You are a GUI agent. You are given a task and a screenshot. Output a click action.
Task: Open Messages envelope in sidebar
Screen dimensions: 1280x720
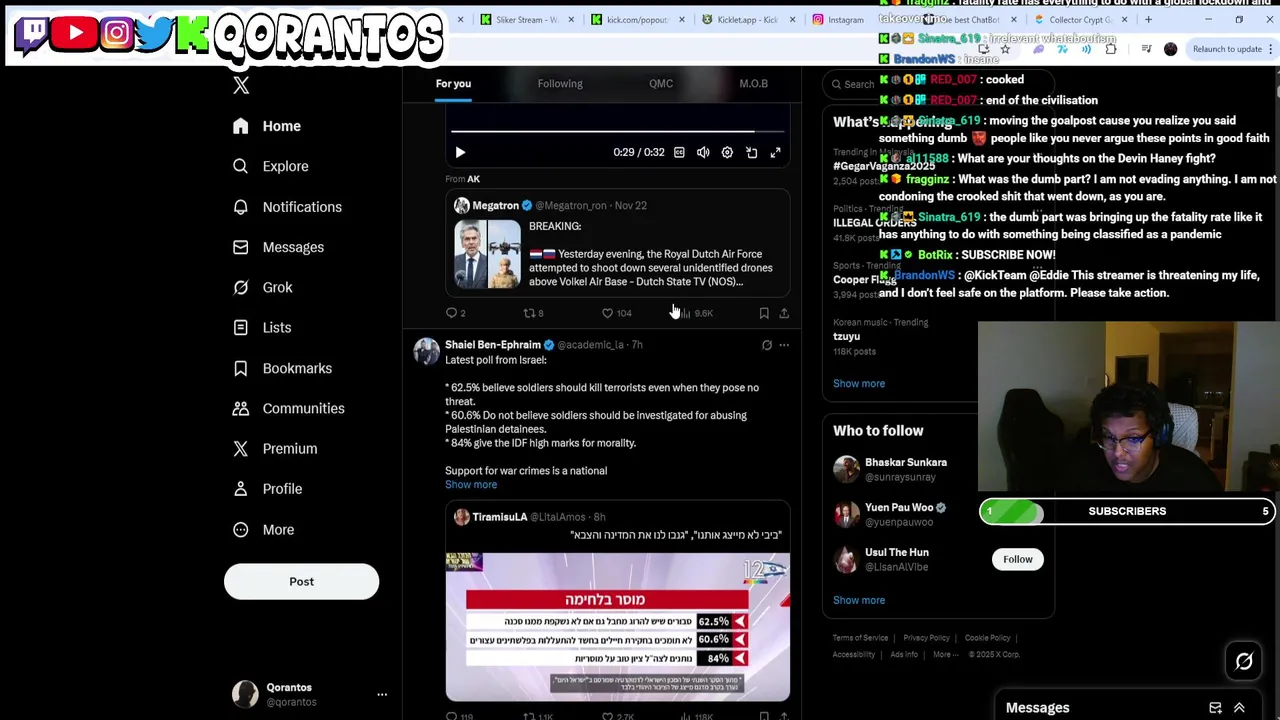click(278, 247)
